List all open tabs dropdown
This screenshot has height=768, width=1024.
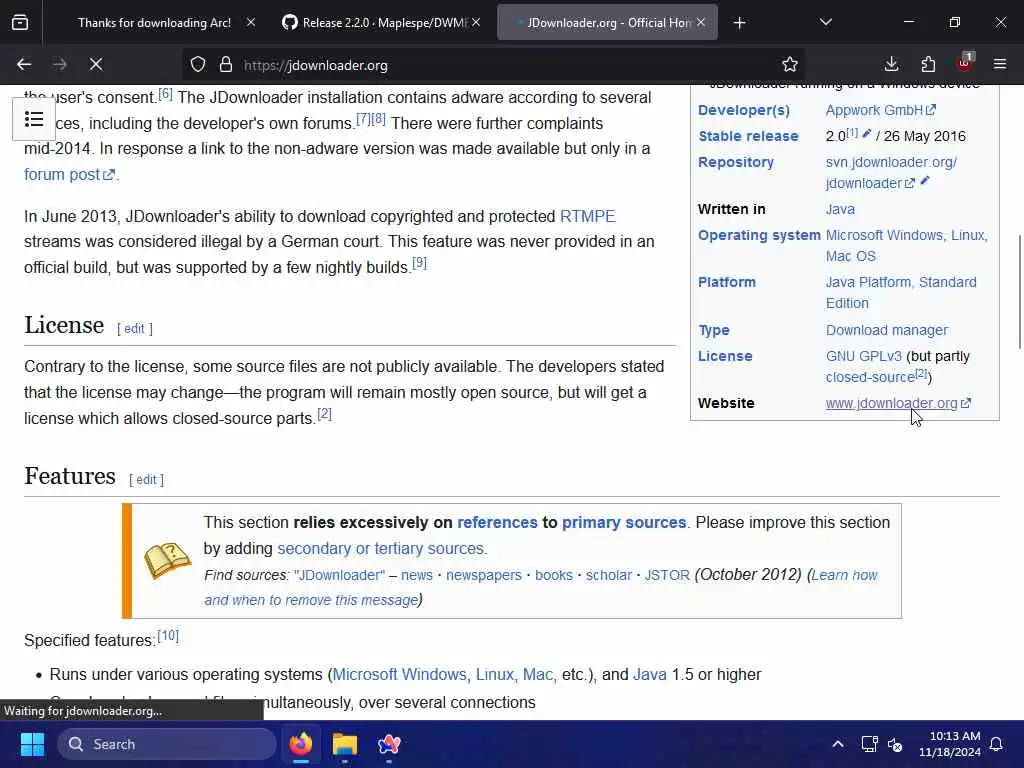pos(826,23)
